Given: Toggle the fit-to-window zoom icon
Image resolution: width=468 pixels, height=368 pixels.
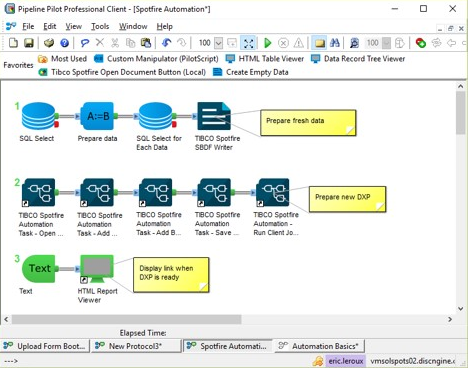Looking at the screenshot, I should pos(248,43).
